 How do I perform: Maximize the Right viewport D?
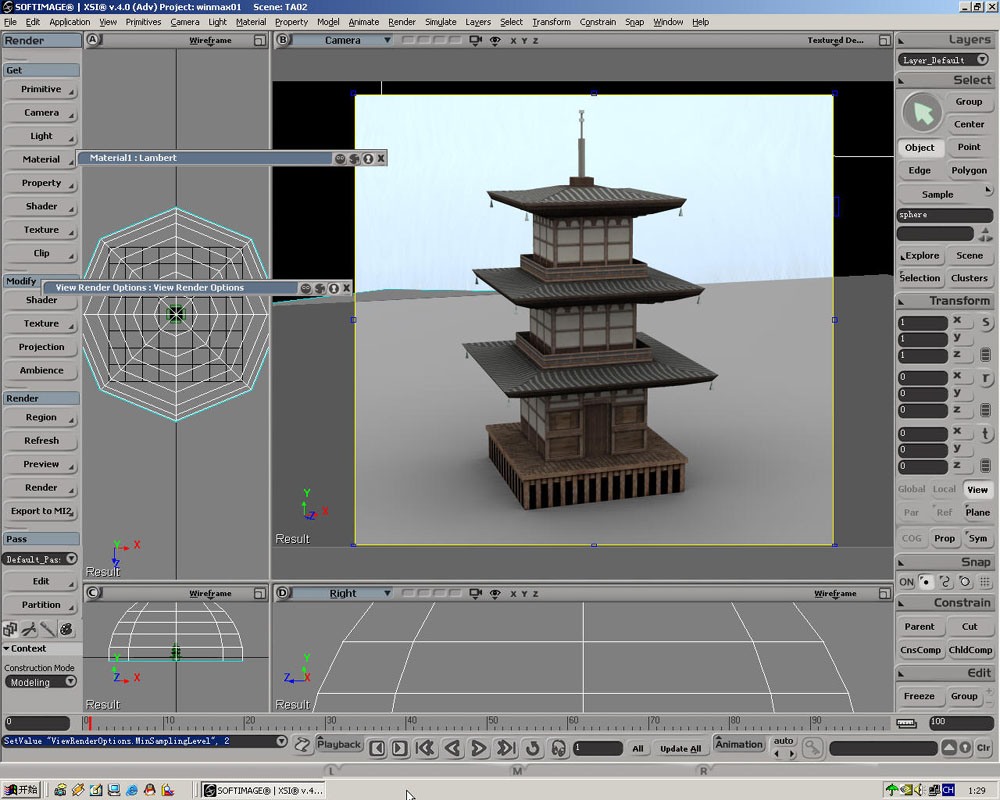click(885, 593)
